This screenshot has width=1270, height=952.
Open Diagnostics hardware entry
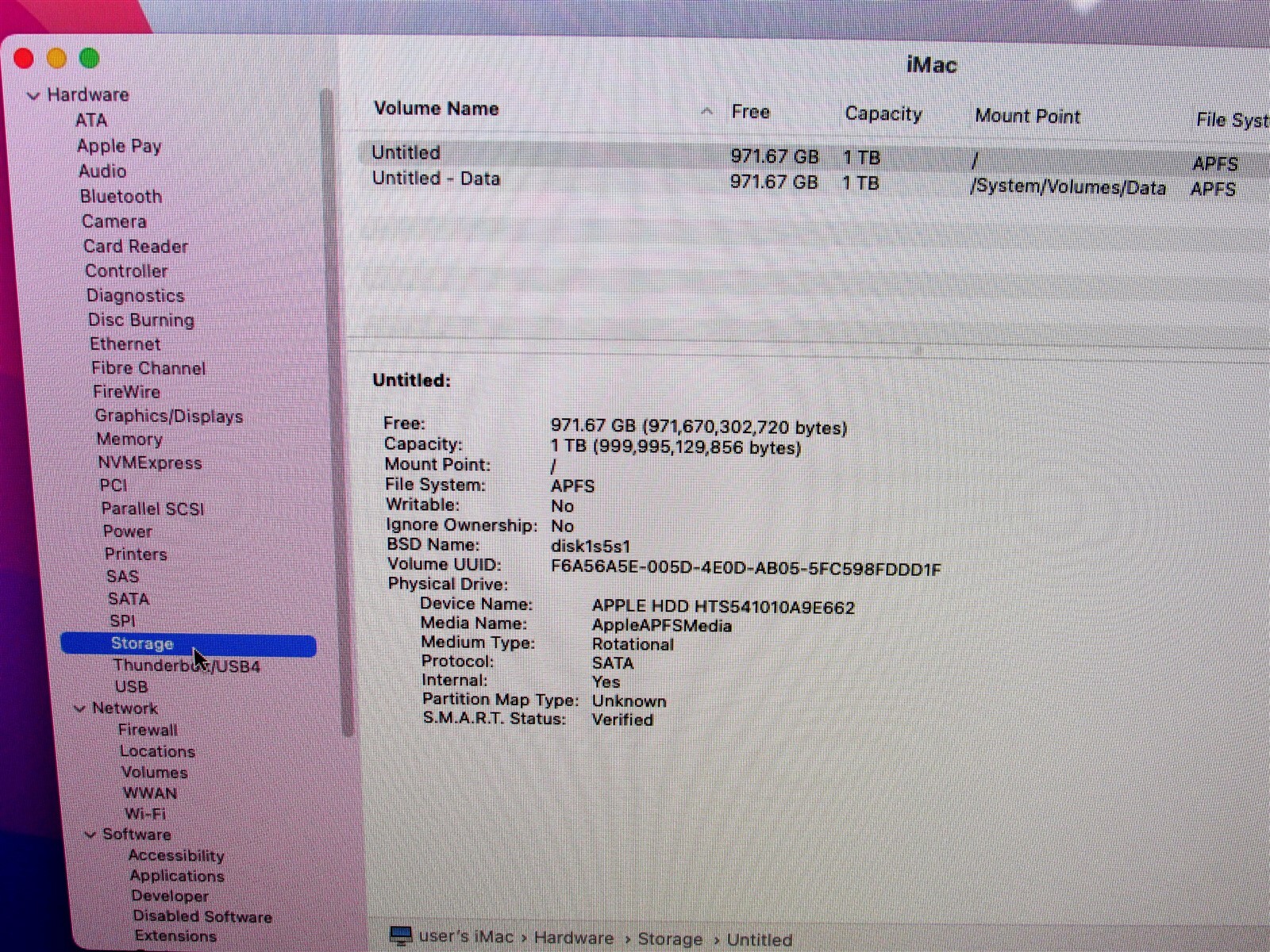(136, 296)
